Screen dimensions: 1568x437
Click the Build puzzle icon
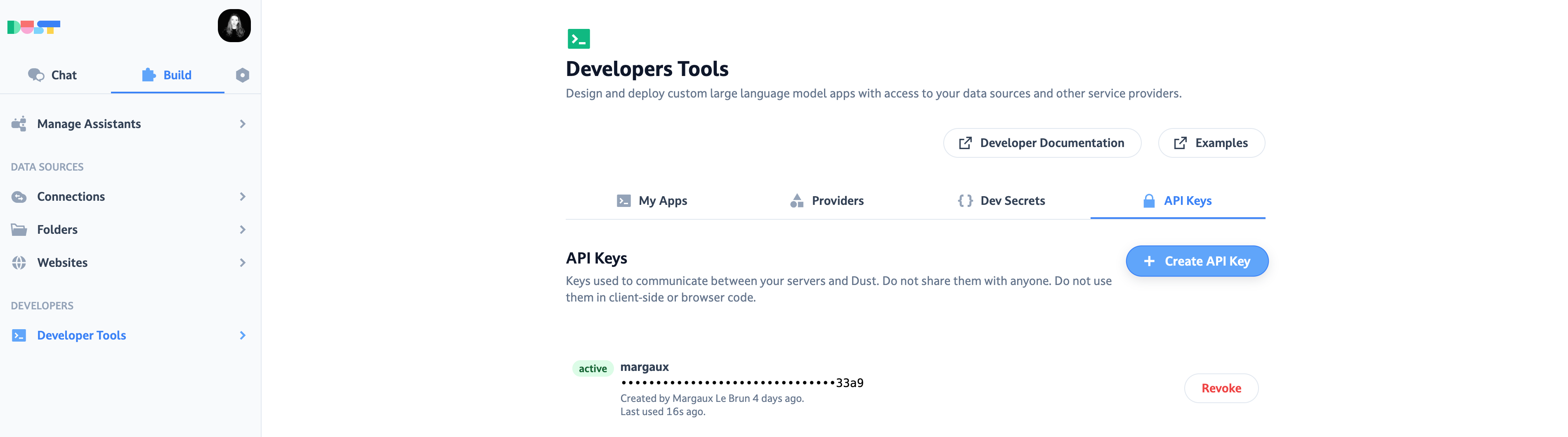(149, 75)
